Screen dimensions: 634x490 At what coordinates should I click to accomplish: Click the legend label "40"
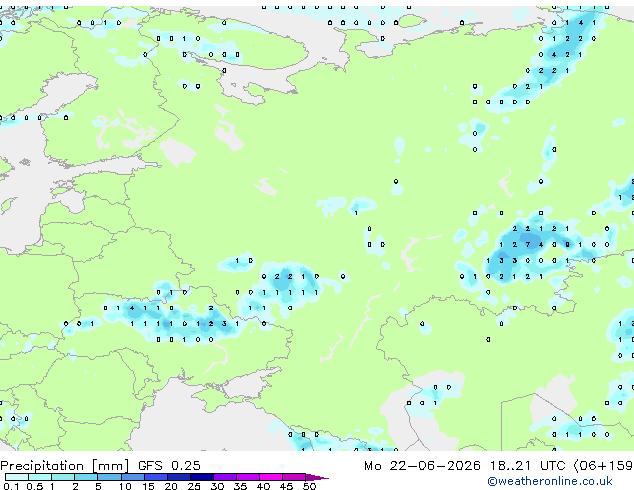pos(263,486)
